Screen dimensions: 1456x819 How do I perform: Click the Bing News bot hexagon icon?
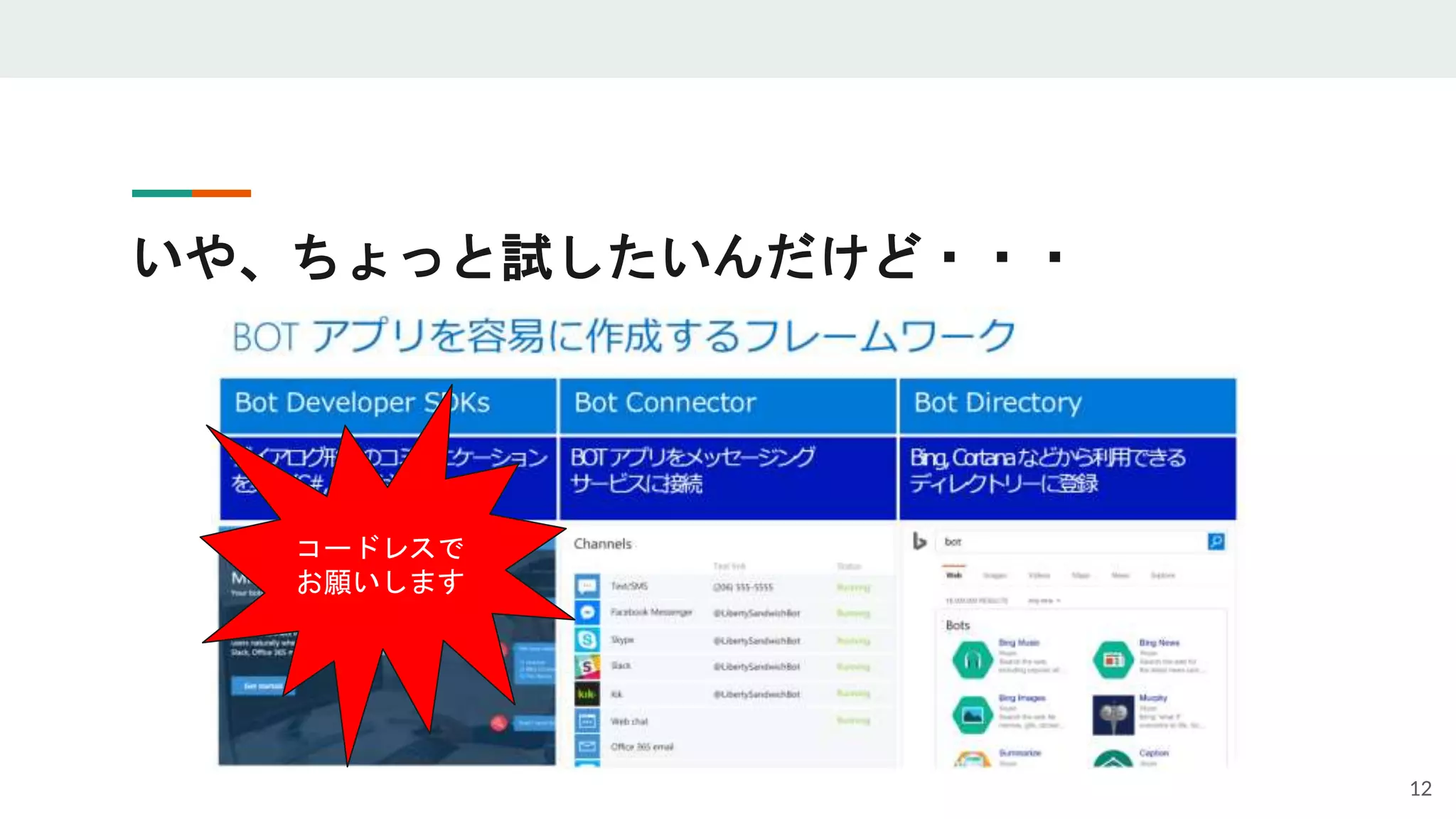[x=1113, y=660]
